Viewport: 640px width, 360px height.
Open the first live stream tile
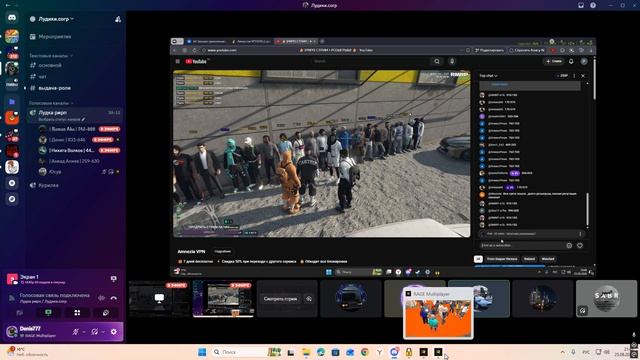158,299
